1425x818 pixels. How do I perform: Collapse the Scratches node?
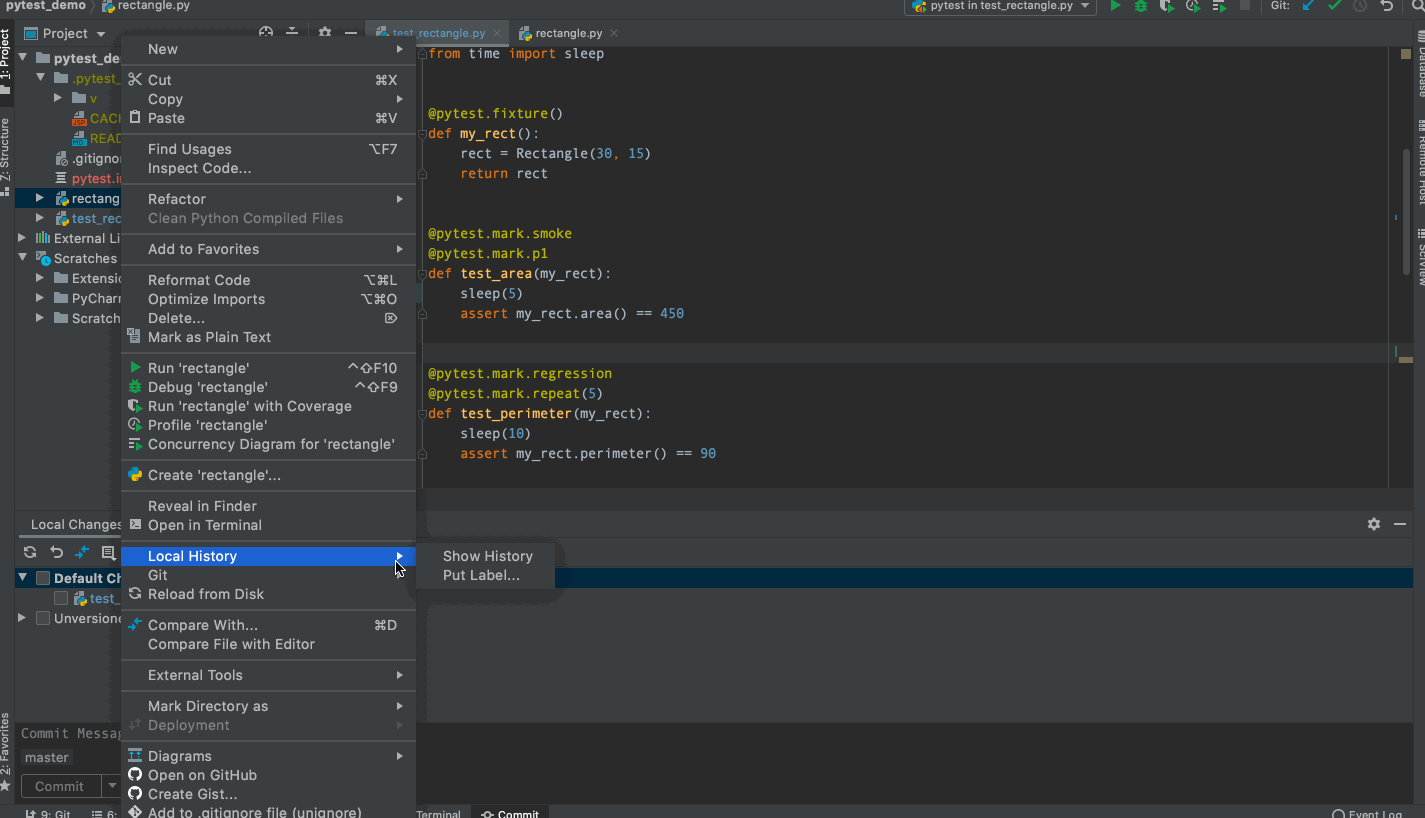click(x=22, y=258)
